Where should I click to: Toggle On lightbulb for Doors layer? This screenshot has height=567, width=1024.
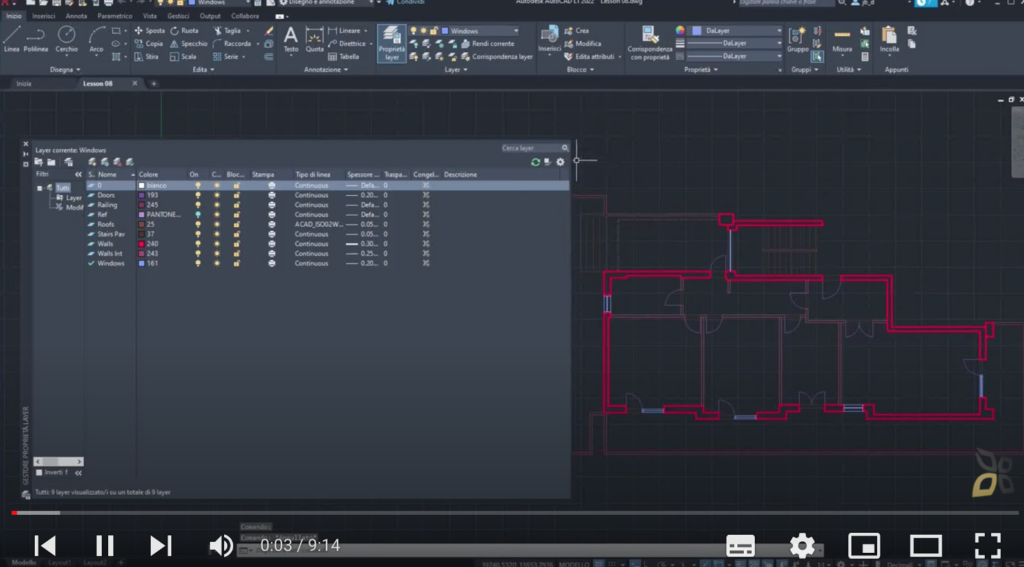click(x=198, y=195)
